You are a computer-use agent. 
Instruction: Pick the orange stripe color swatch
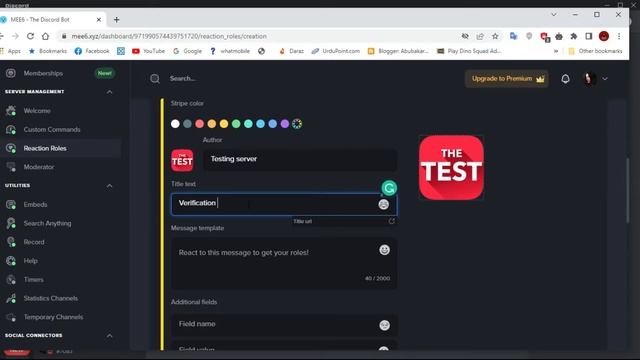point(211,124)
